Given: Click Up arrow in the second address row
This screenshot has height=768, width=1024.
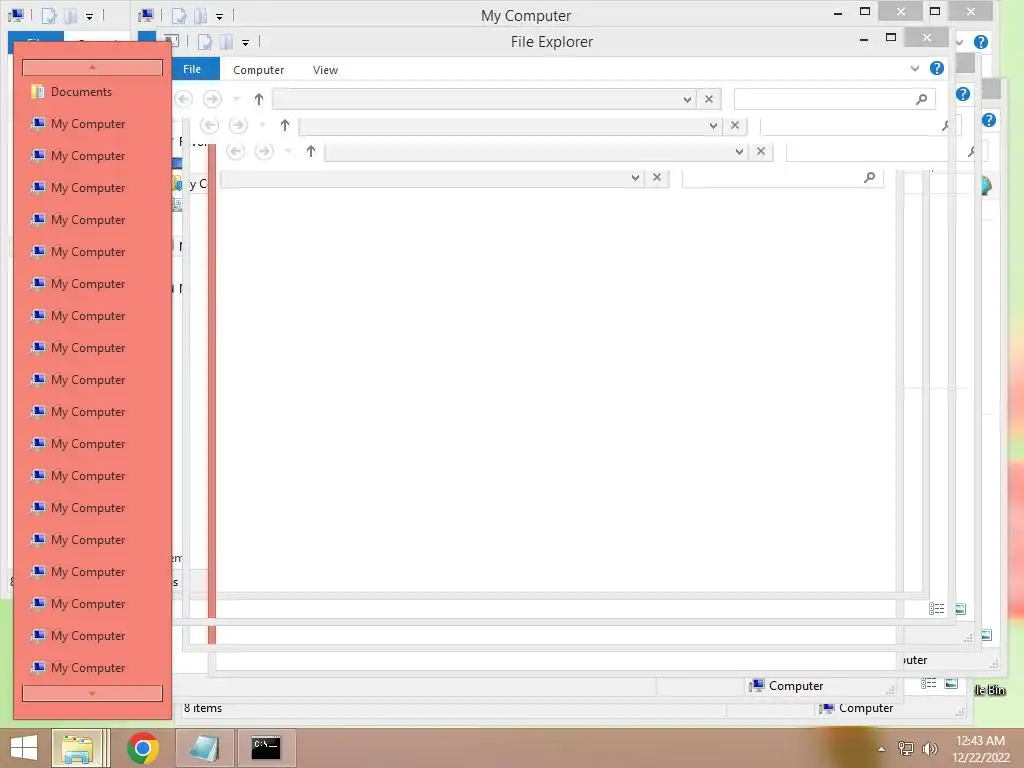Looking at the screenshot, I should pyautogui.click(x=285, y=125).
